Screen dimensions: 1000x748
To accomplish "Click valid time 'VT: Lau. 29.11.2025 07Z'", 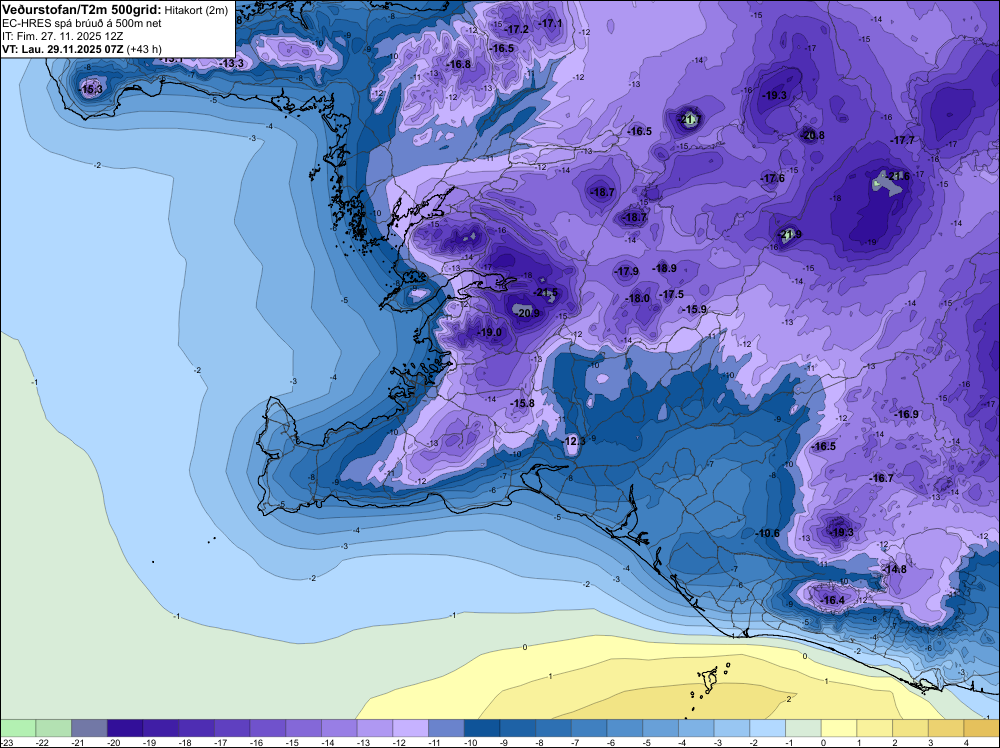I will [x=62, y=49].
